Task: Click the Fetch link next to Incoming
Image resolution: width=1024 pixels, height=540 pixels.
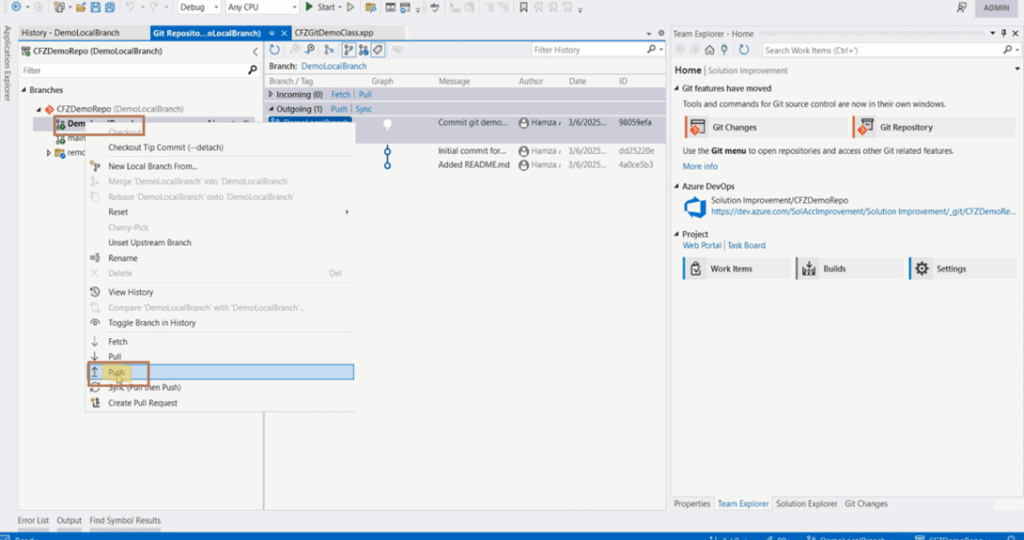Action: 340,95
